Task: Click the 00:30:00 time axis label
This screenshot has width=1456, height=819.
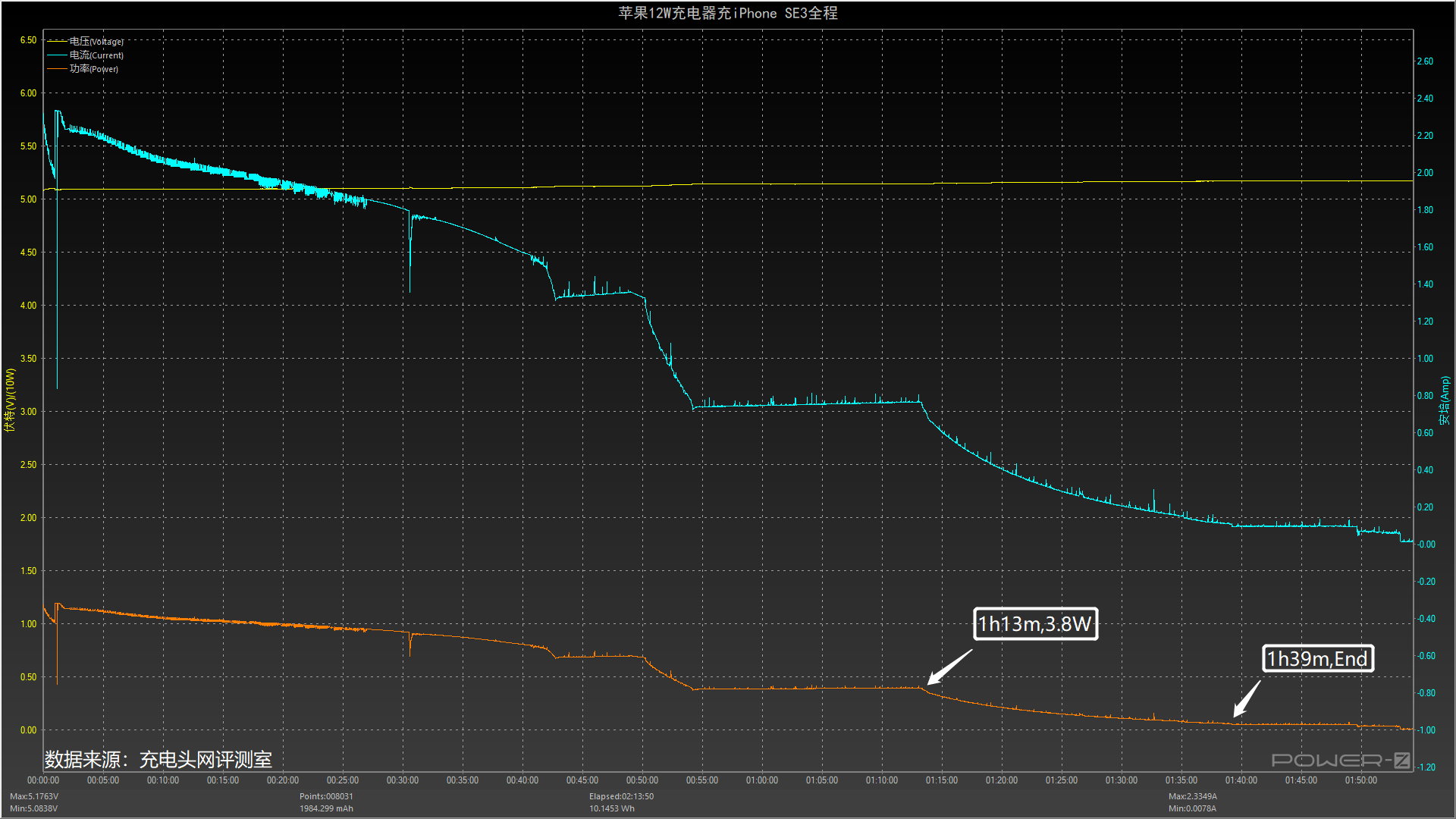Action: tap(403, 780)
